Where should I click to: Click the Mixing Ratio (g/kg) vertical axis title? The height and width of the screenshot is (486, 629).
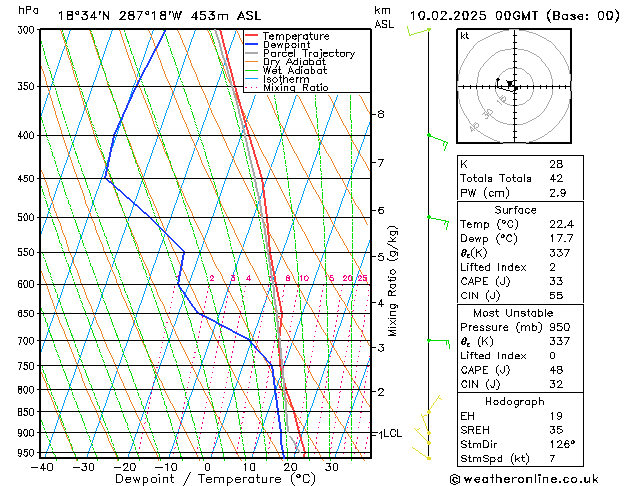click(x=392, y=281)
